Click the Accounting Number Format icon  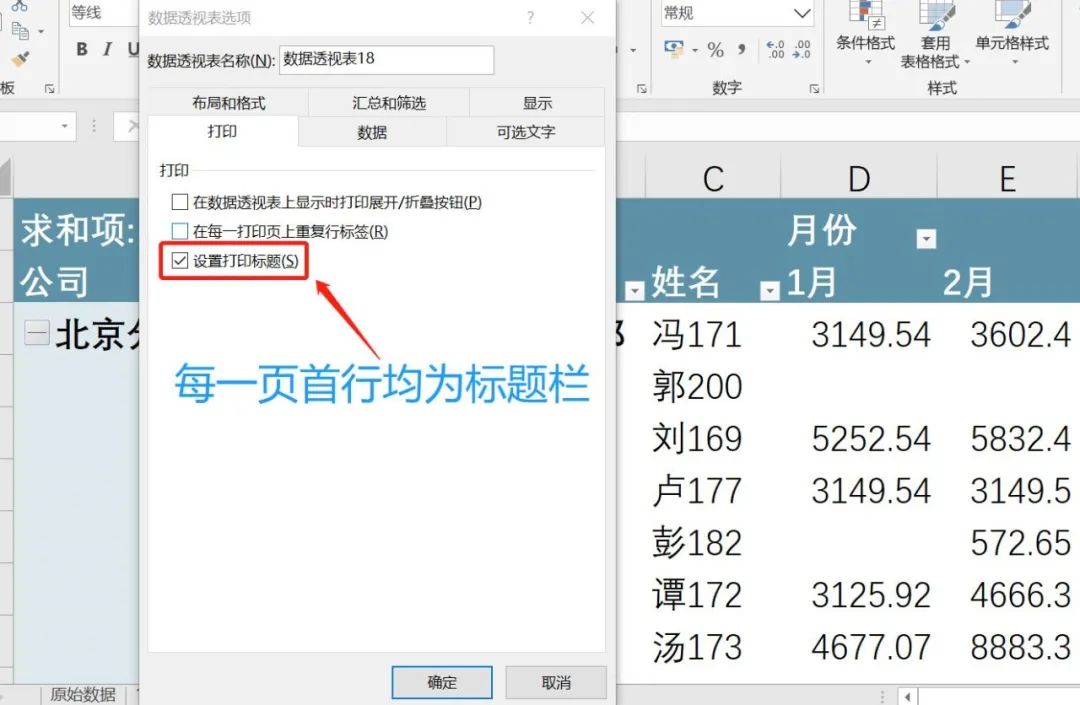tap(674, 49)
